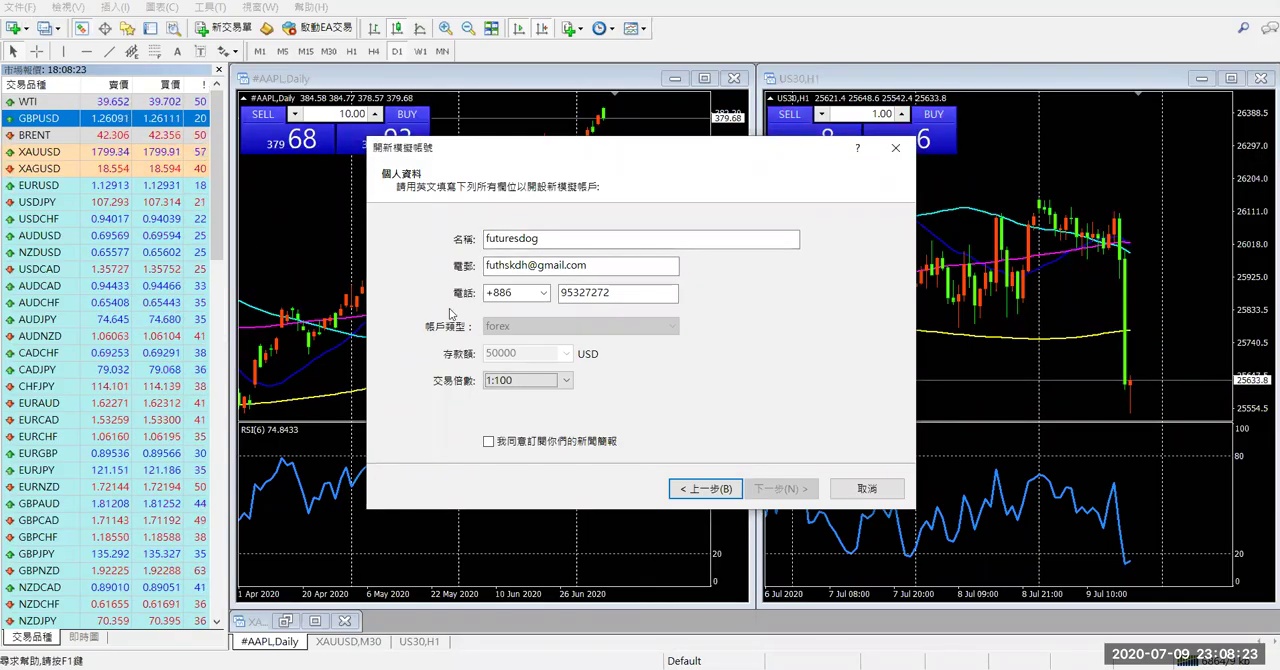Screen dimensions: 1280x670
Task: Select the draw trendline tool
Action: [110, 51]
